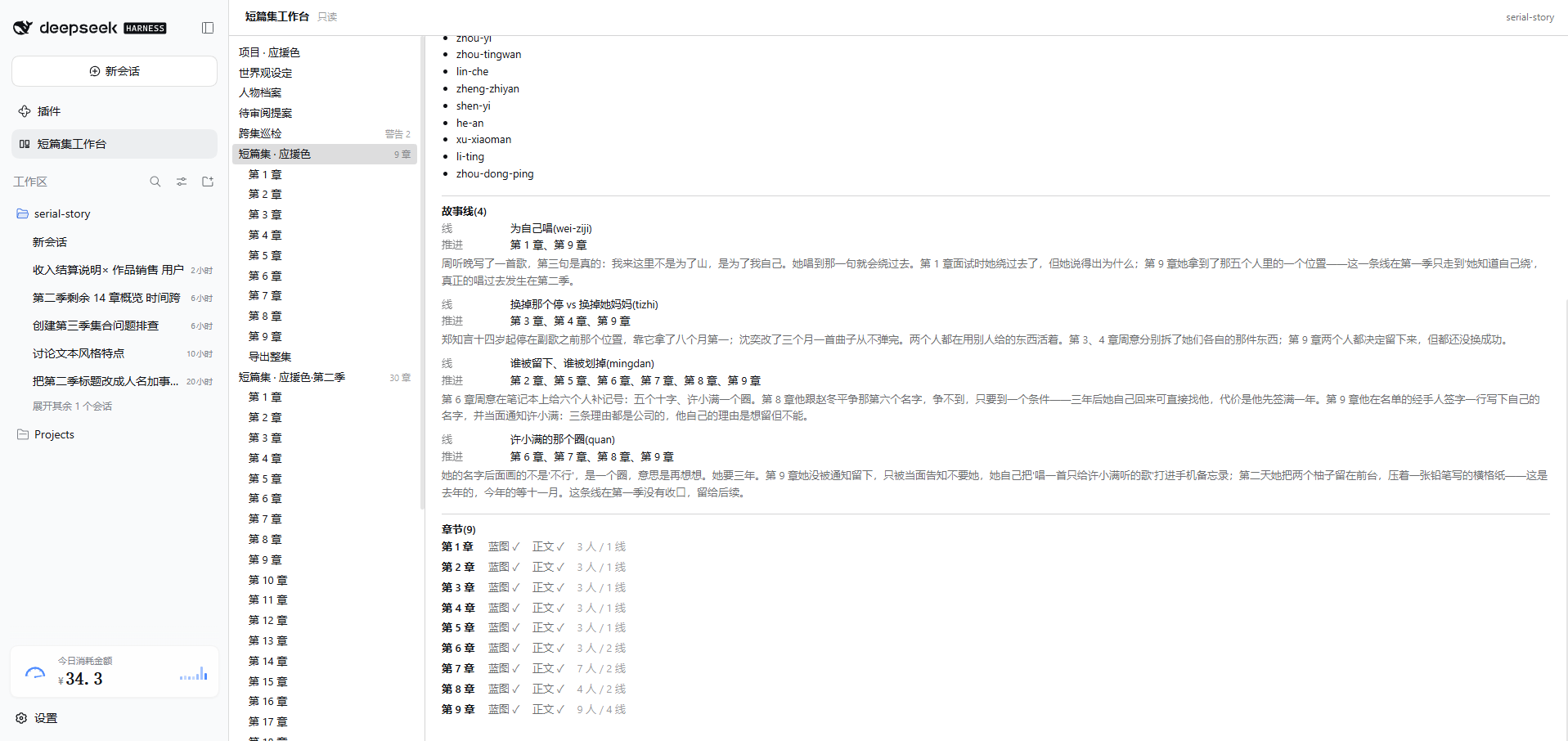
Task: Click 第 1 章 row in chapters list
Action: [x=534, y=547]
